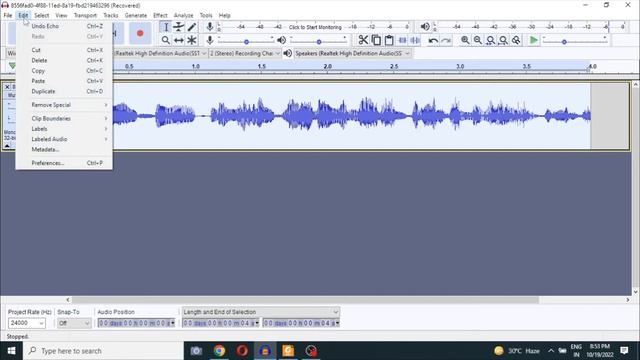Open the Effect menu

[160, 15]
